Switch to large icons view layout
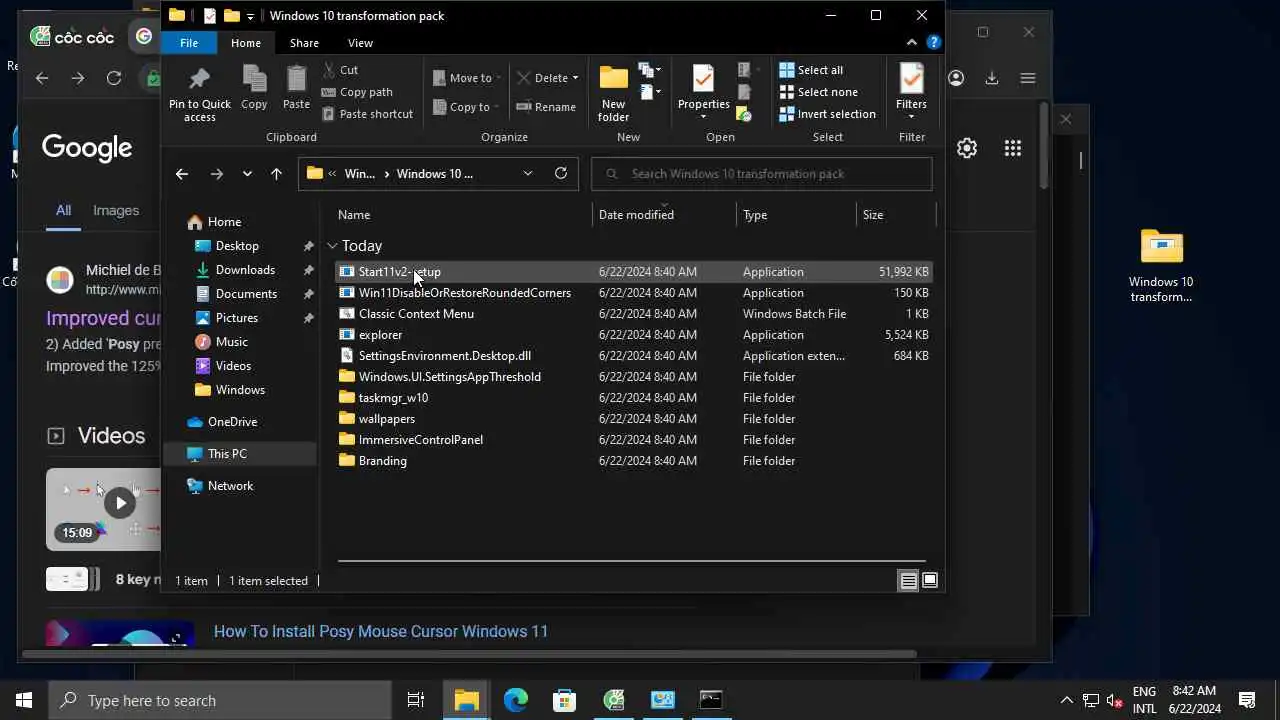Image resolution: width=1280 pixels, height=720 pixels. (930, 581)
